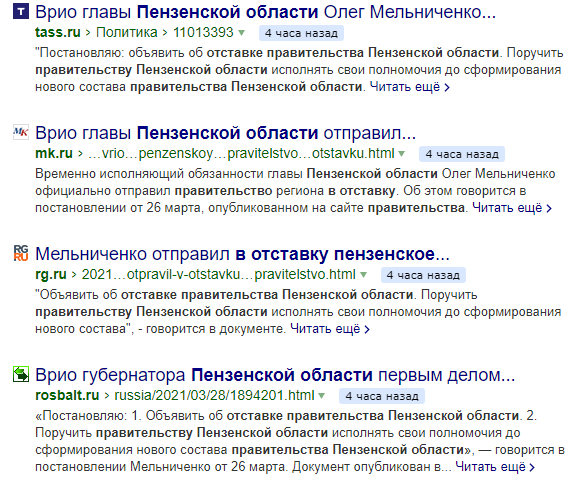Open 'Врио губернатора Пензенской области' title
This screenshot has width=577, height=487.
pyautogui.click(x=275, y=375)
